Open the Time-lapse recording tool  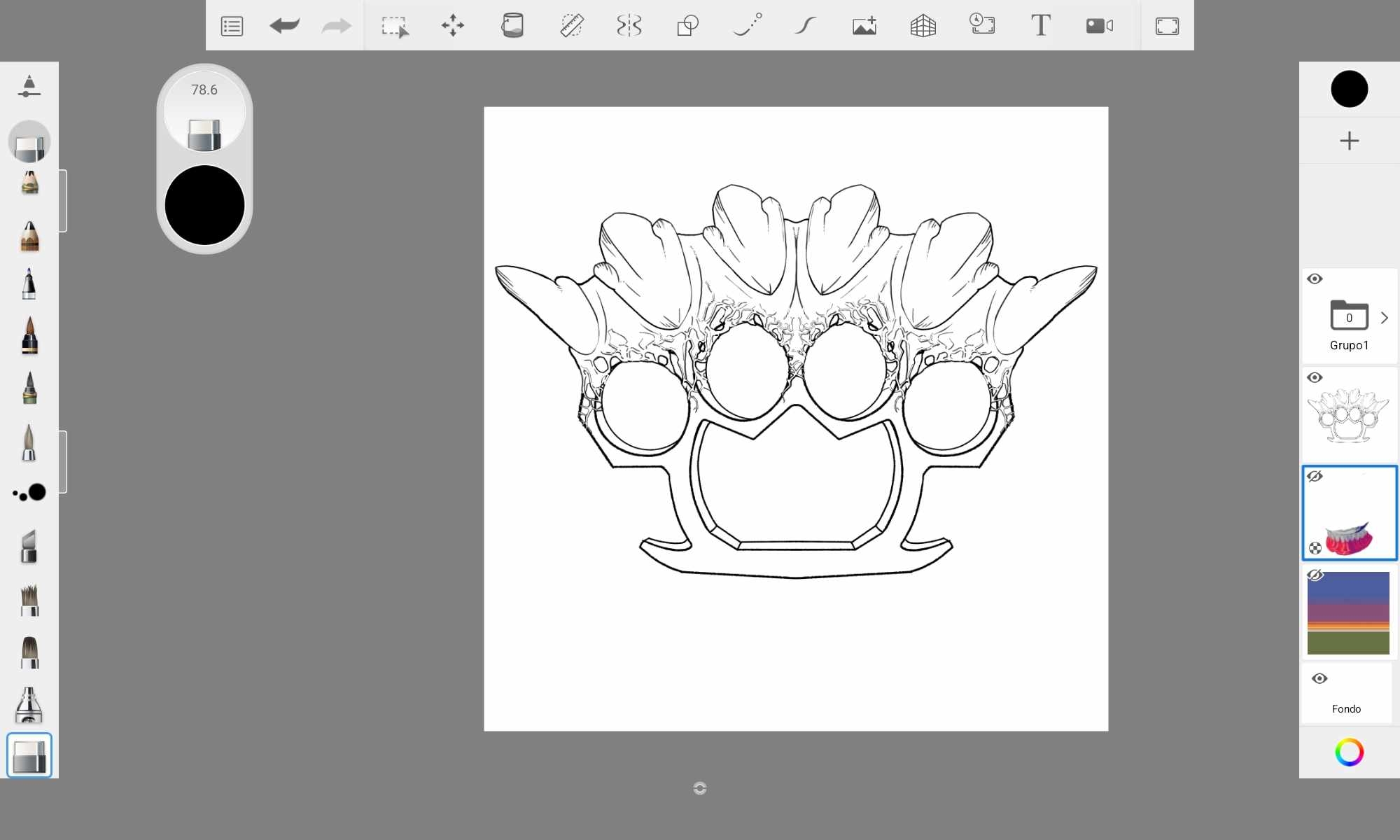click(x=981, y=24)
